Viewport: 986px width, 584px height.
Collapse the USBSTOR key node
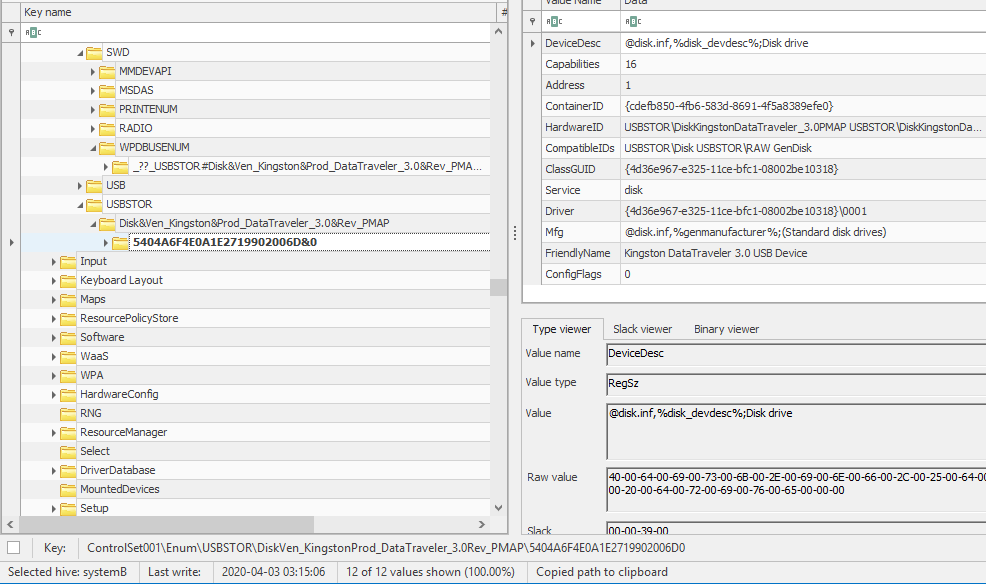tap(81, 204)
